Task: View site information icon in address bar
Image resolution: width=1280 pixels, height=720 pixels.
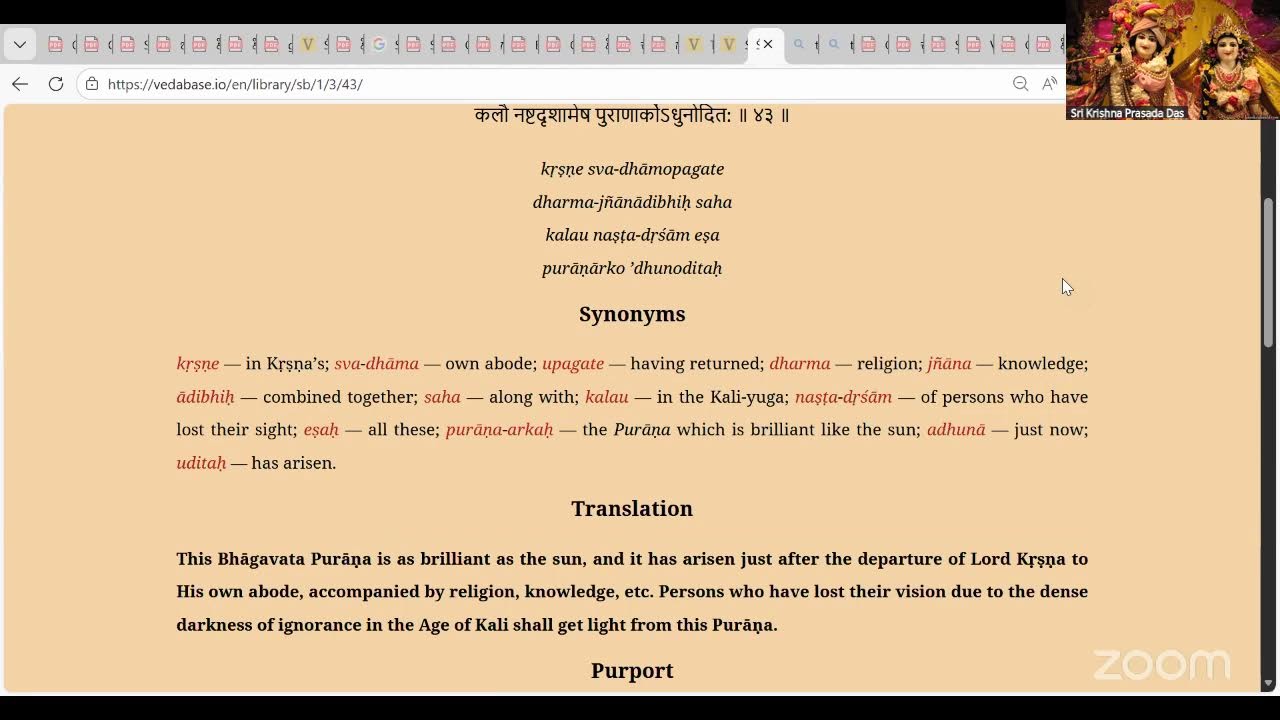Action: pos(92,84)
